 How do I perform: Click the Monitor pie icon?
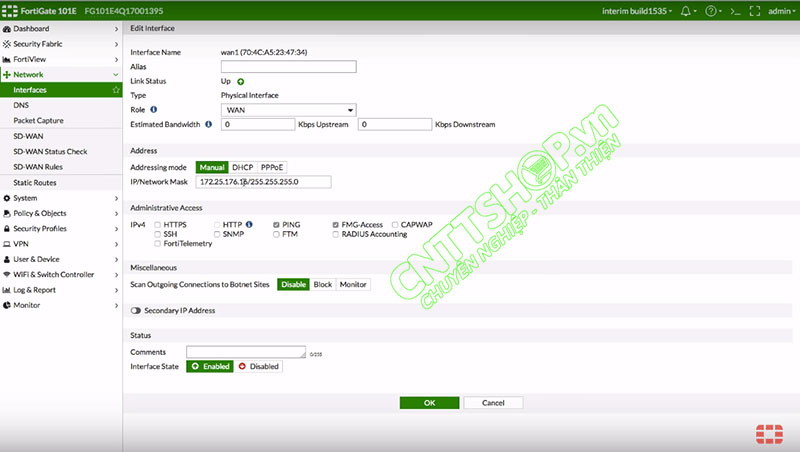(7, 305)
